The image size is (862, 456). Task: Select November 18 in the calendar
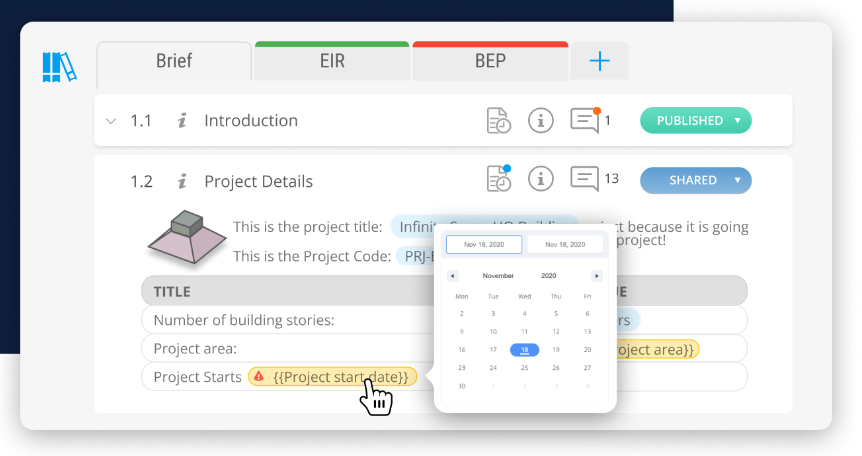pos(524,350)
